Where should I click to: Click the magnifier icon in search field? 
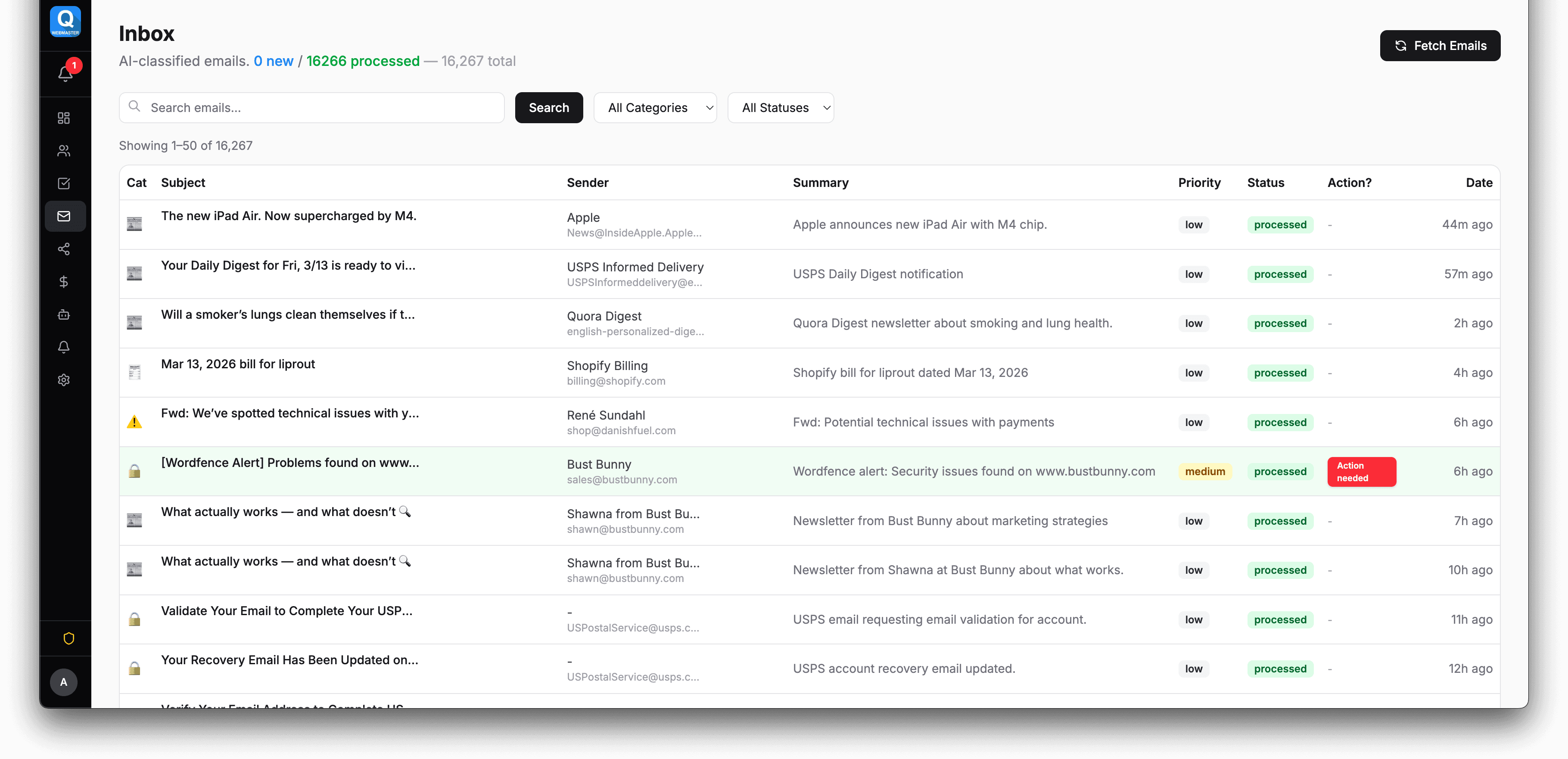[134, 106]
